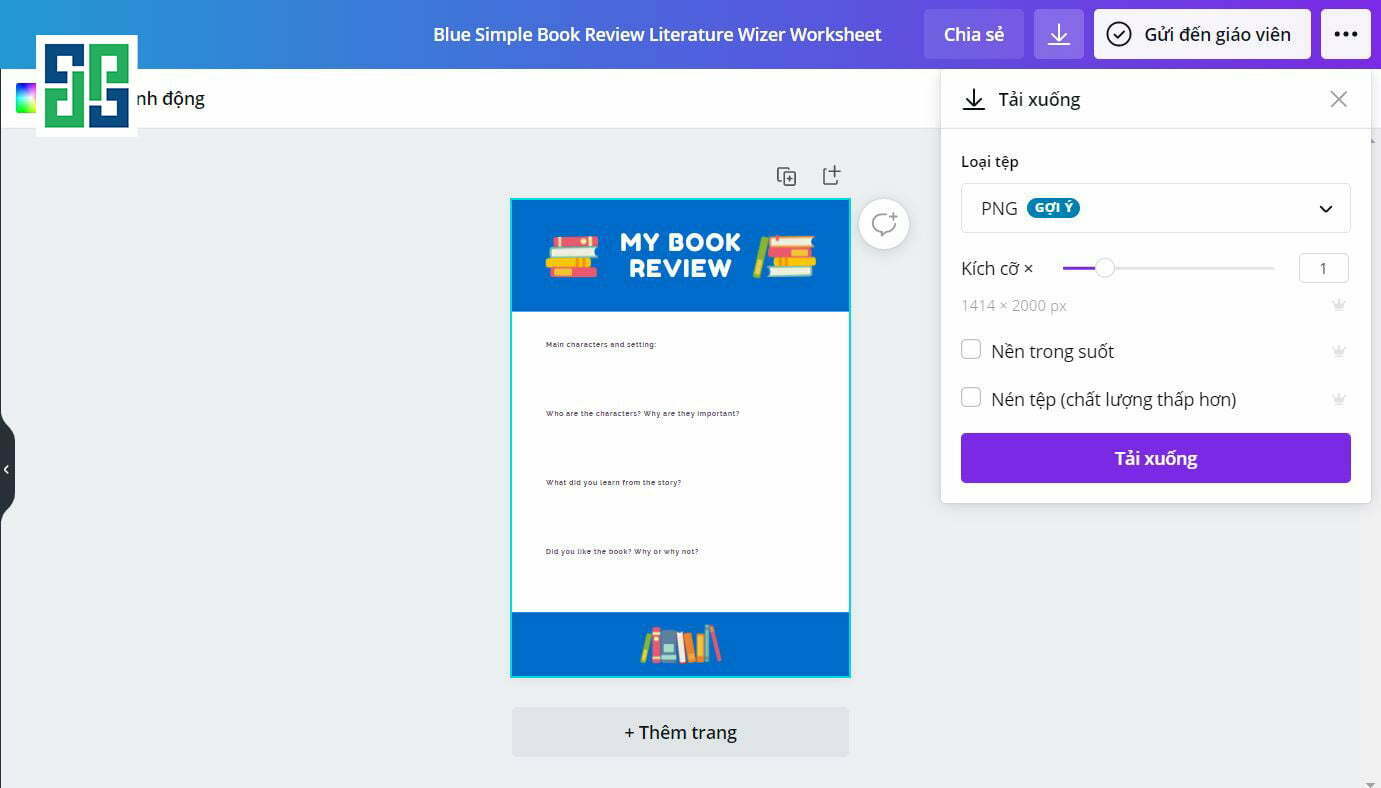Select Main characters and setting text
1381x788 pixels.
click(x=601, y=345)
